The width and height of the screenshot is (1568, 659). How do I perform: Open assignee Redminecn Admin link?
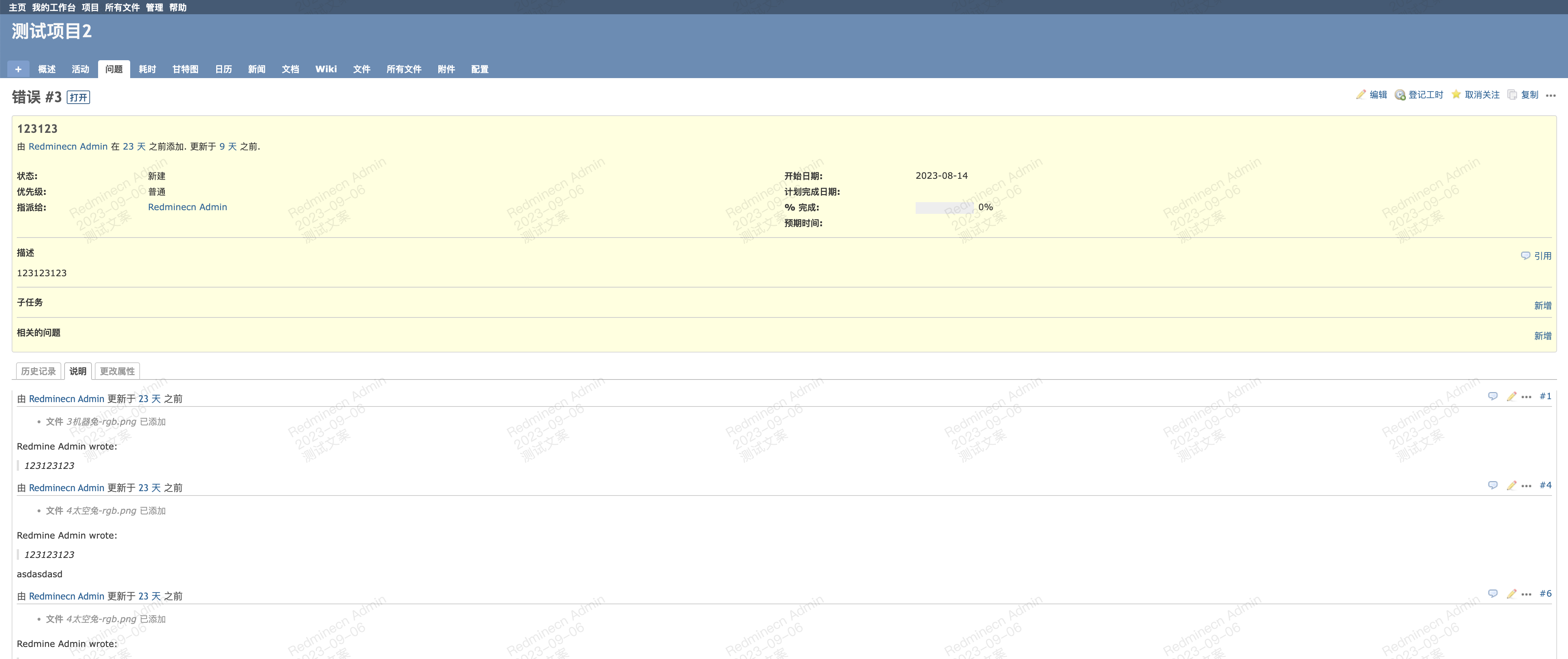pyautogui.click(x=187, y=207)
